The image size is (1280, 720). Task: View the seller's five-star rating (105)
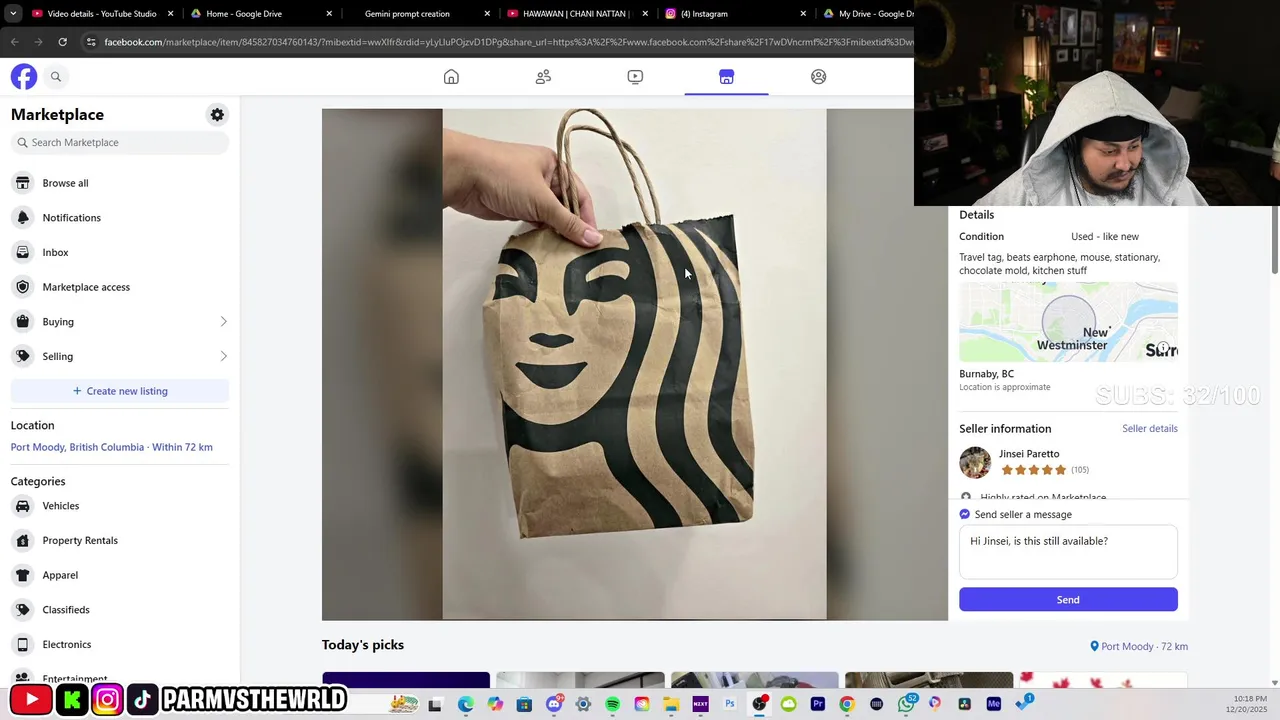coord(1044,470)
